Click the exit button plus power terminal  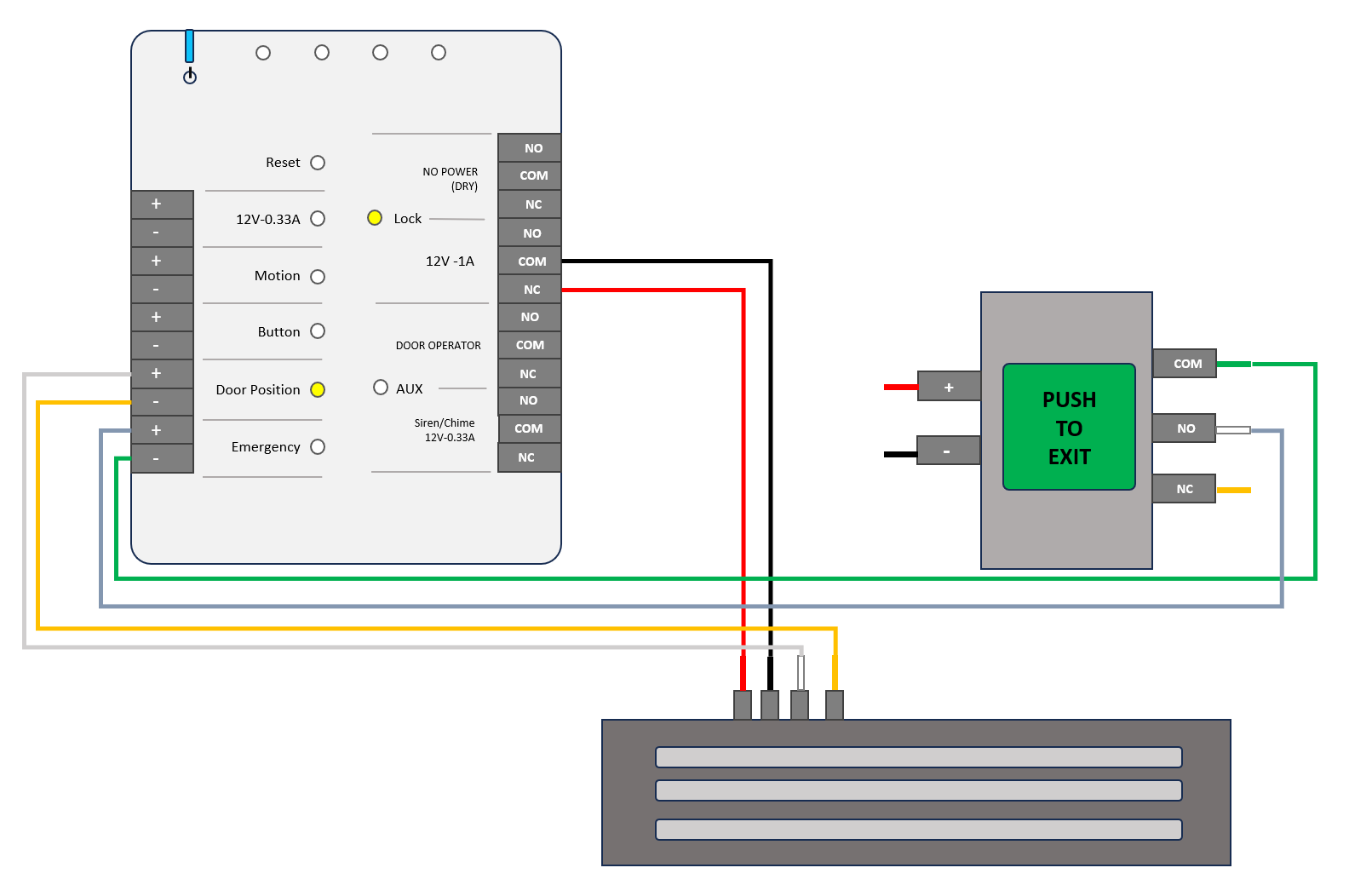coord(949,386)
